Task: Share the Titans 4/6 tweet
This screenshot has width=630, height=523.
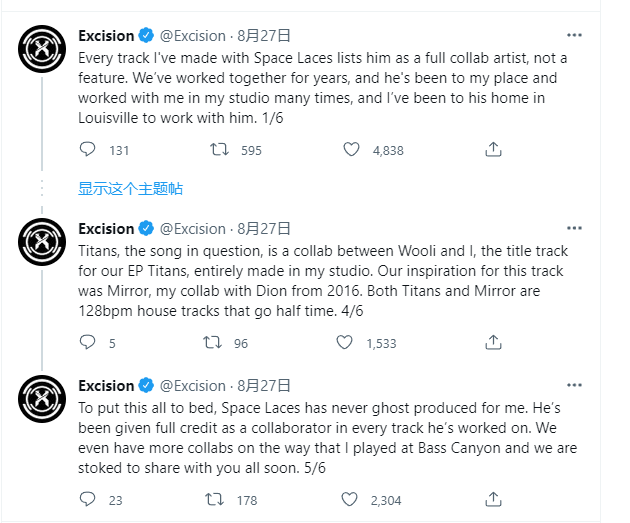Action: 493,342
